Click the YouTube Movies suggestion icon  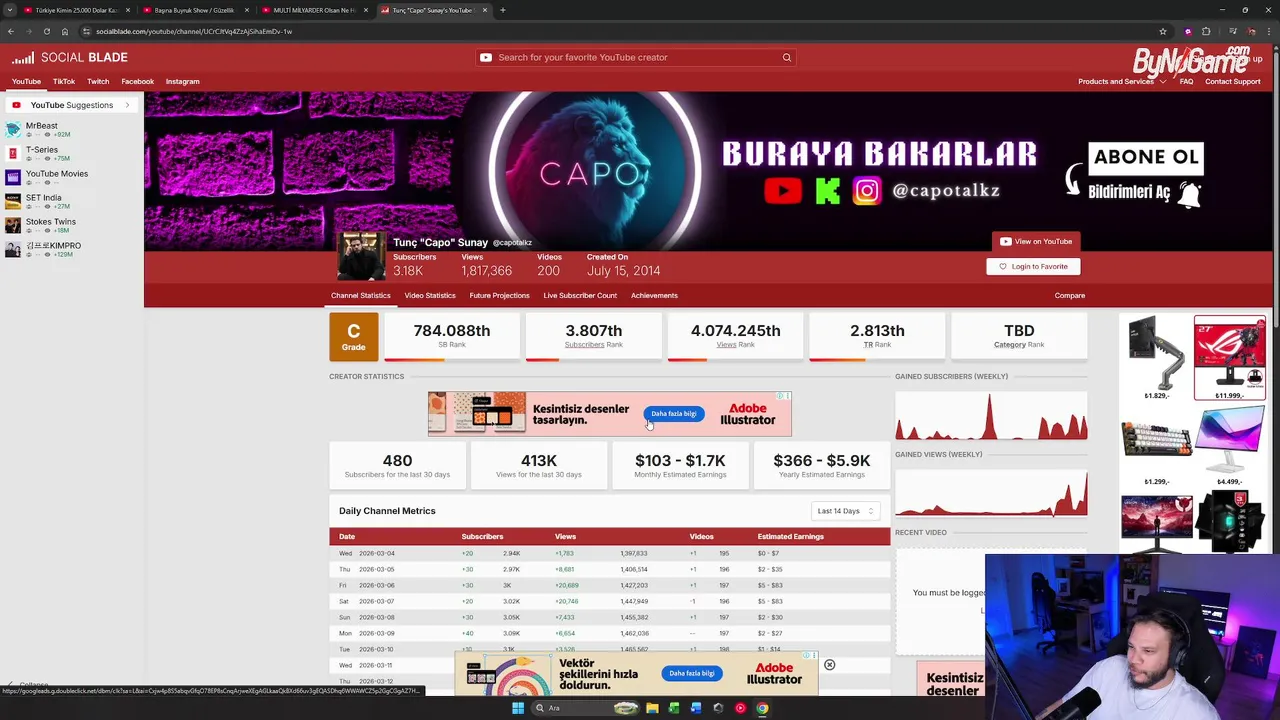(x=12, y=177)
